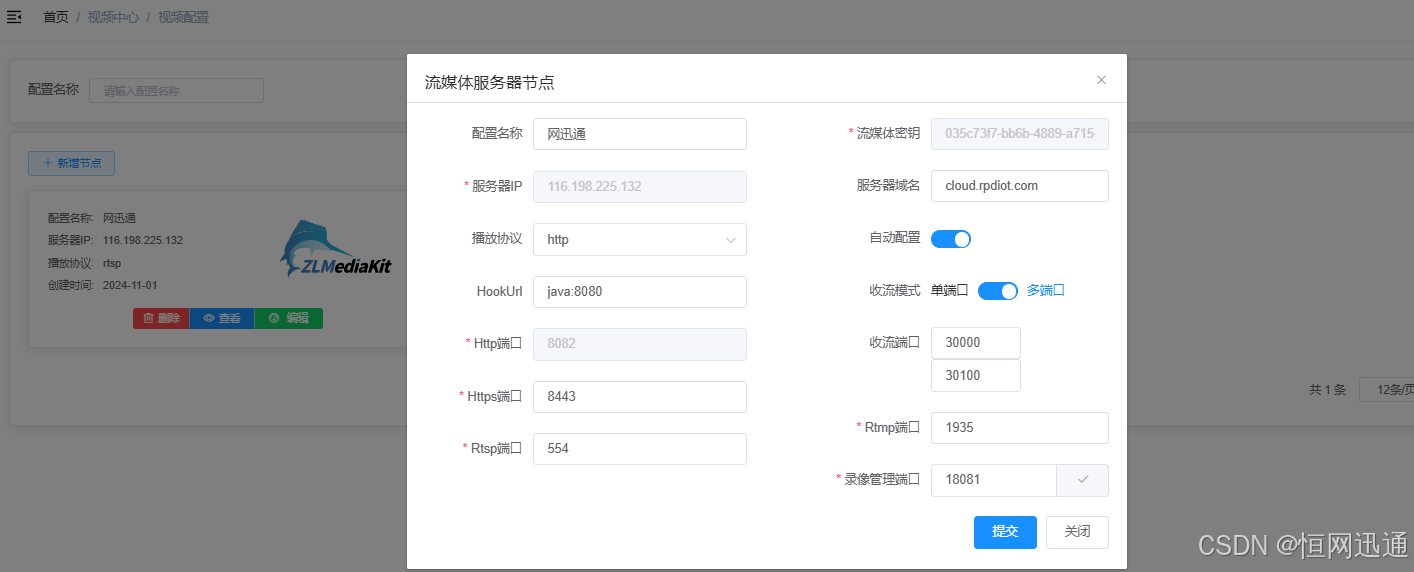The width and height of the screenshot is (1414, 572).
Task: Click the 关闭 button
Action: tap(1077, 532)
